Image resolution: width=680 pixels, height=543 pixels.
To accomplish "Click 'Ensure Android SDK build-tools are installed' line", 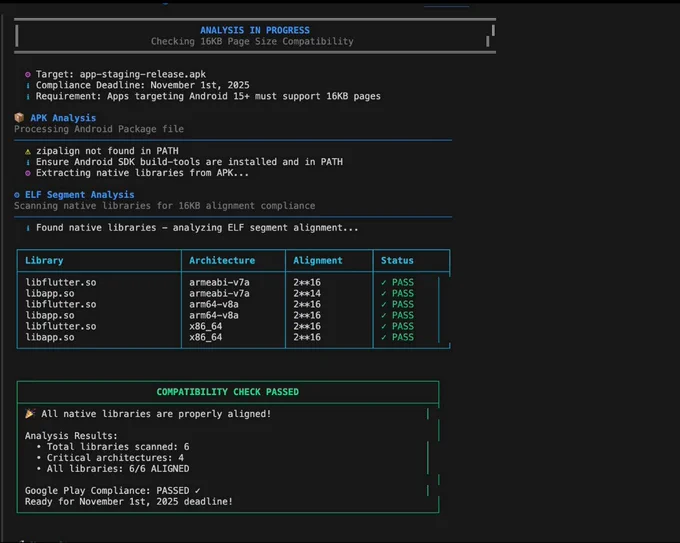I will 189,162.
